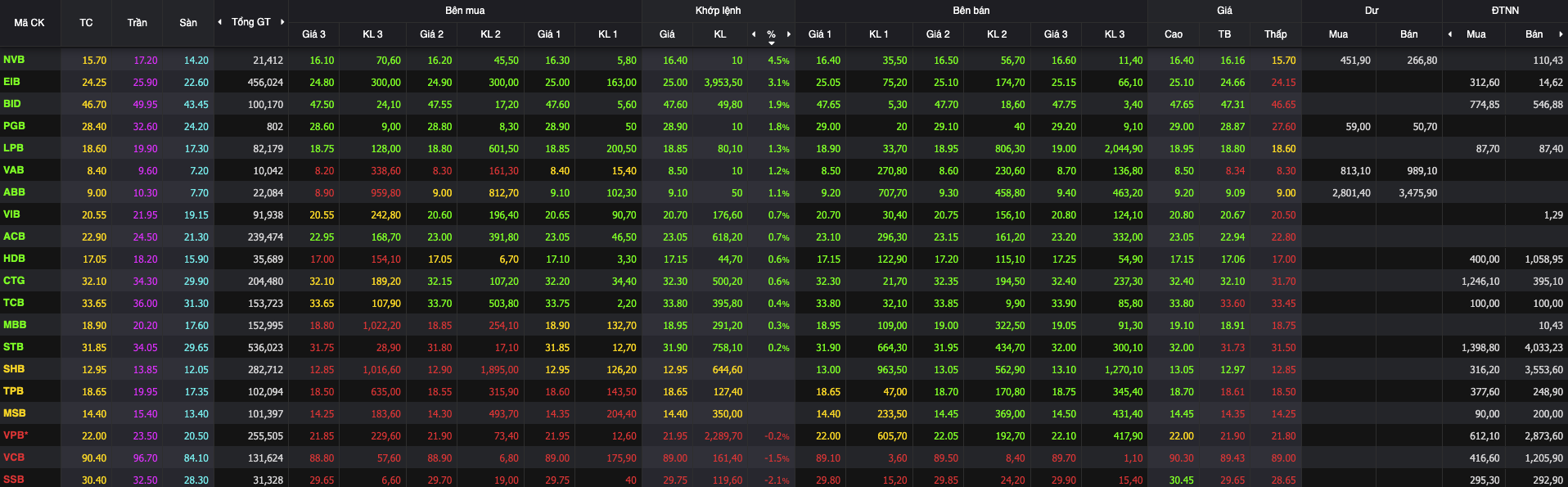Click the TB column header
Viewport: 1568px width, 487px height.
tap(1224, 34)
